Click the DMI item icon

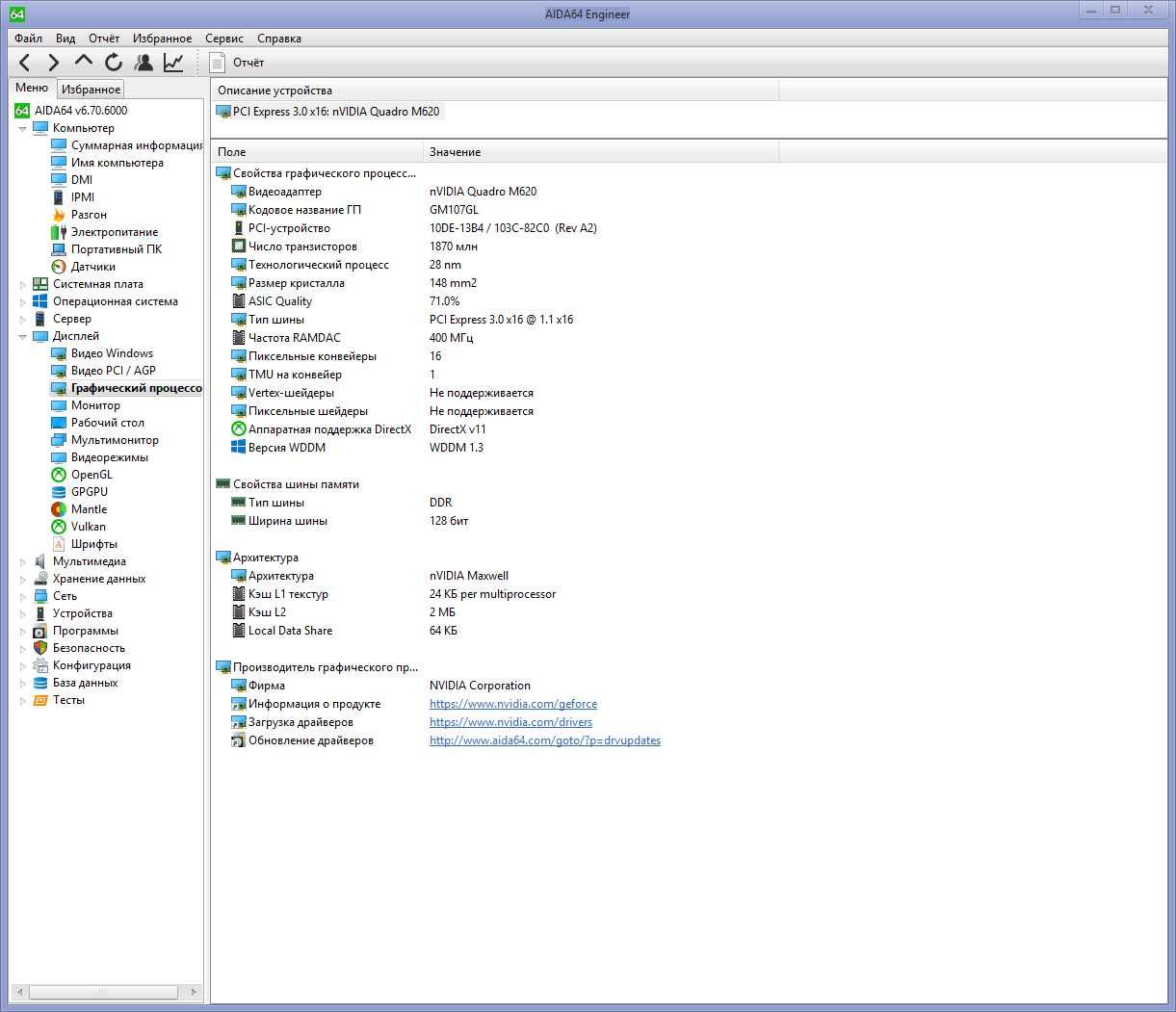coord(59,180)
